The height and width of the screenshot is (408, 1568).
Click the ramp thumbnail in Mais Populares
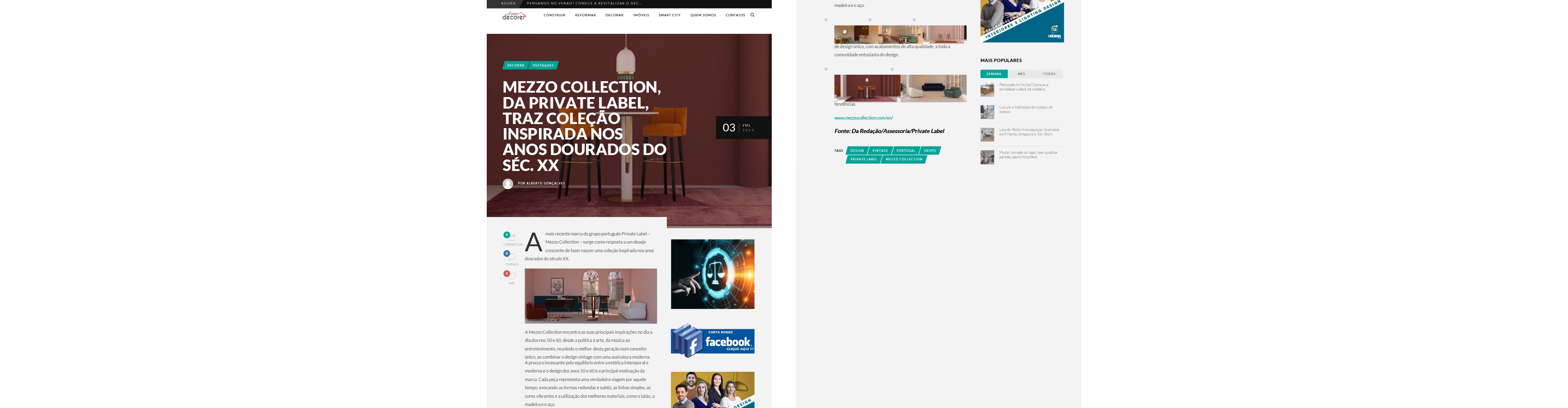point(987,112)
